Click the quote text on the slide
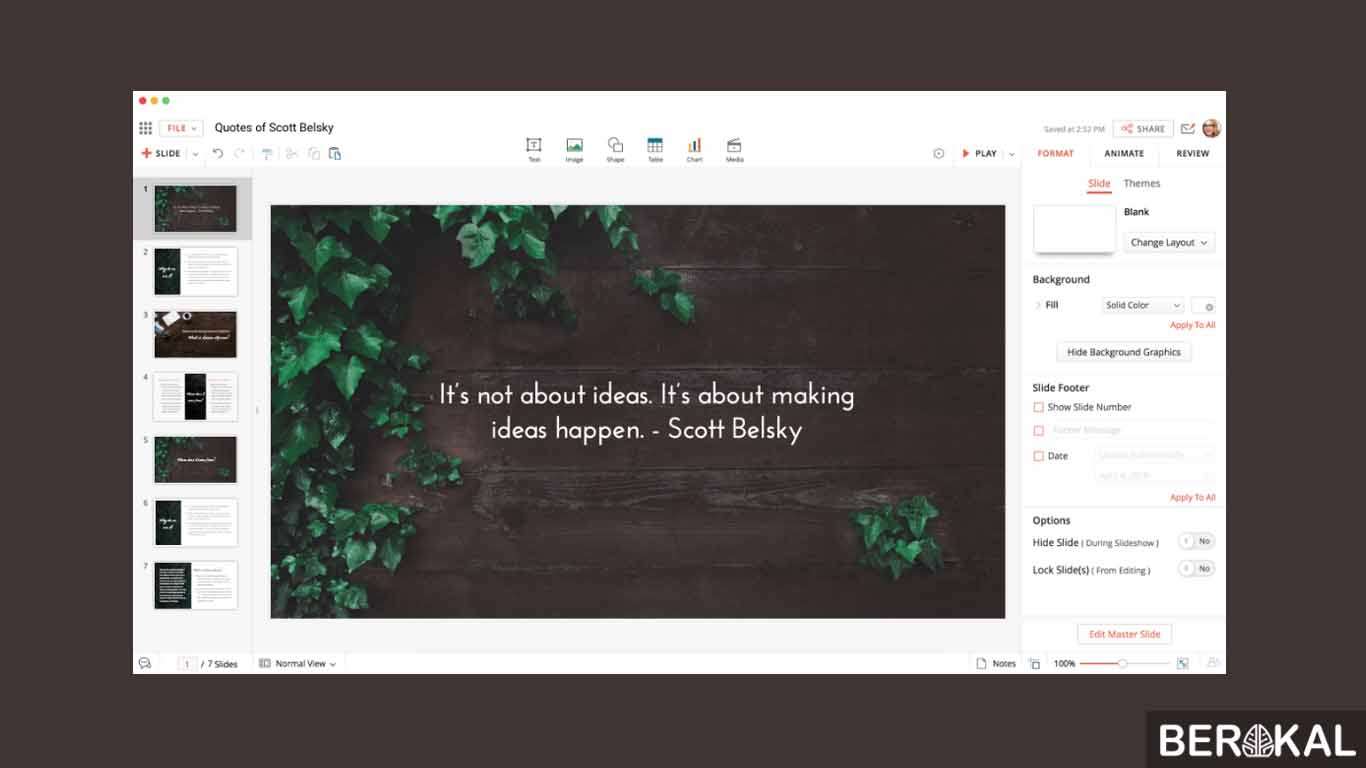The width and height of the screenshot is (1366, 768). [x=647, y=411]
